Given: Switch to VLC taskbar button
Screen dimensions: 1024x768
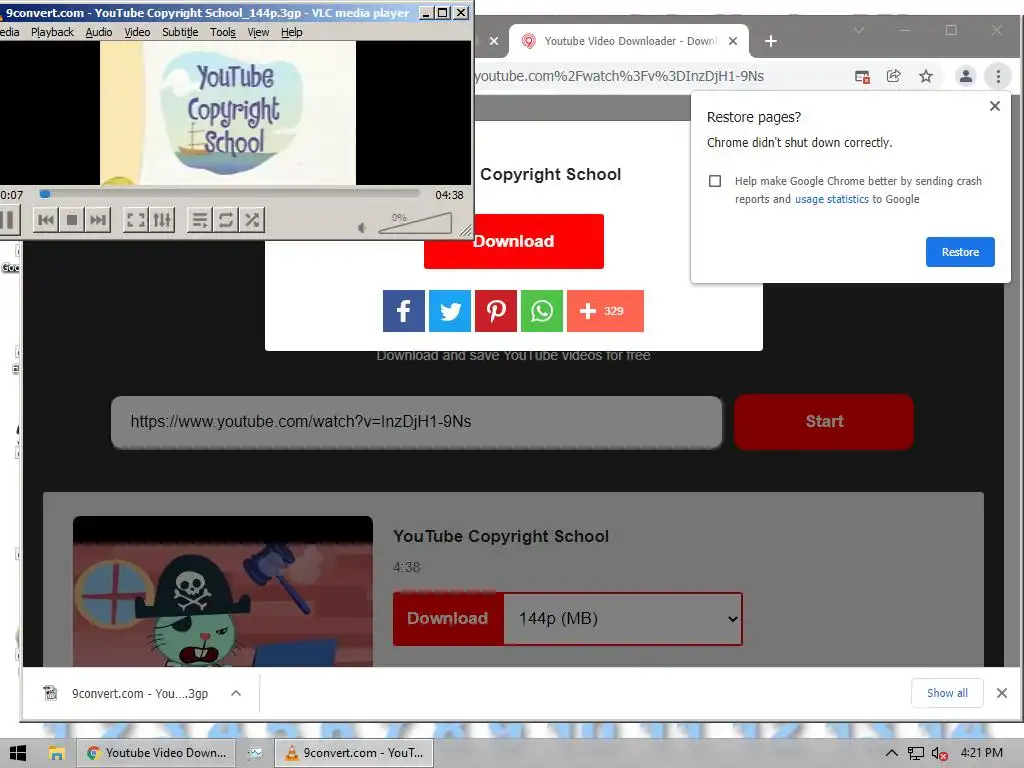Looking at the screenshot, I should coord(354,753).
